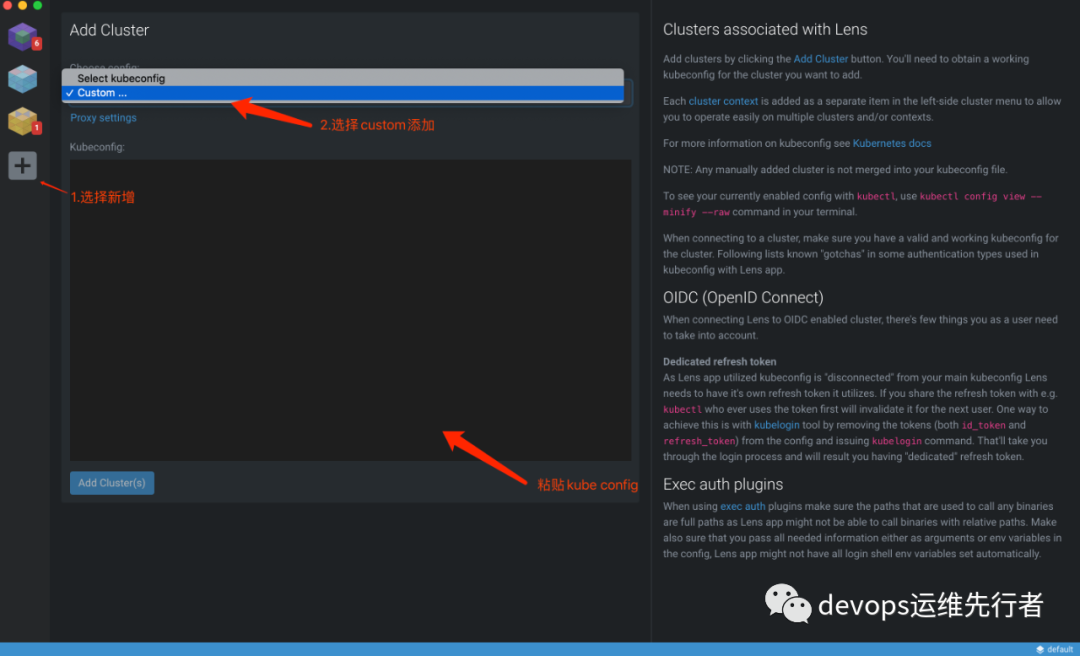The width and height of the screenshot is (1080, 656).
Task: Click the 'OIDC (OpenID Connect)' heading
Action: [x=743, y=298]
